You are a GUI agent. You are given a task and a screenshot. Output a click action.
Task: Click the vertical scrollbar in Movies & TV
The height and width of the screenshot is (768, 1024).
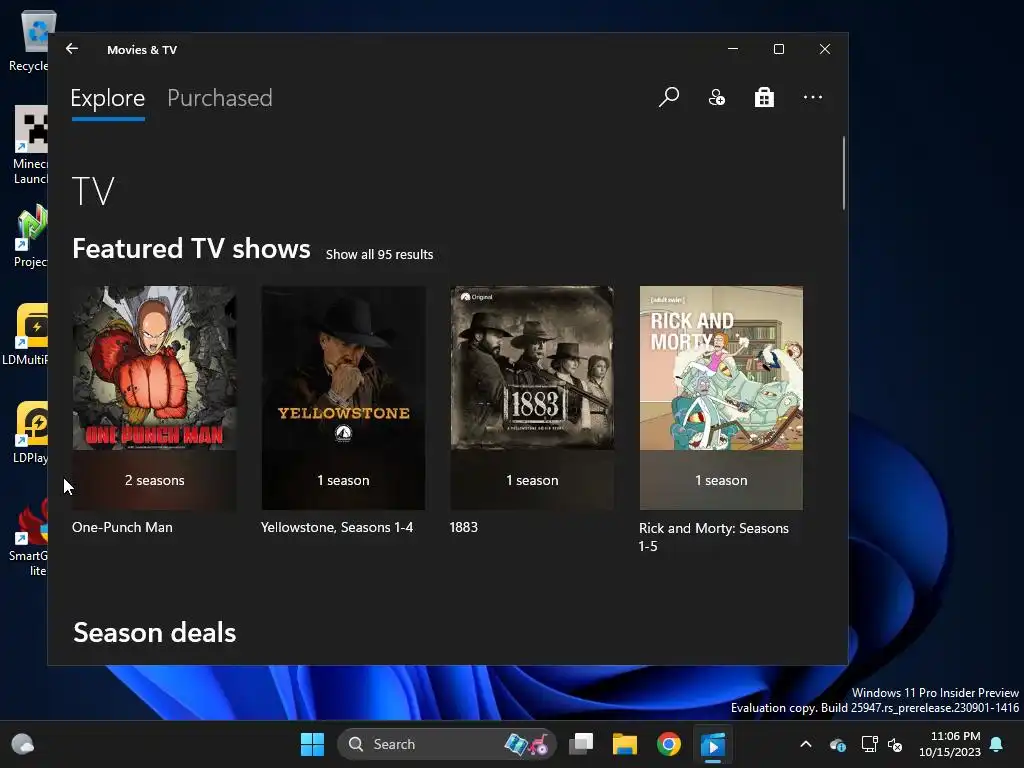(844, 173)
